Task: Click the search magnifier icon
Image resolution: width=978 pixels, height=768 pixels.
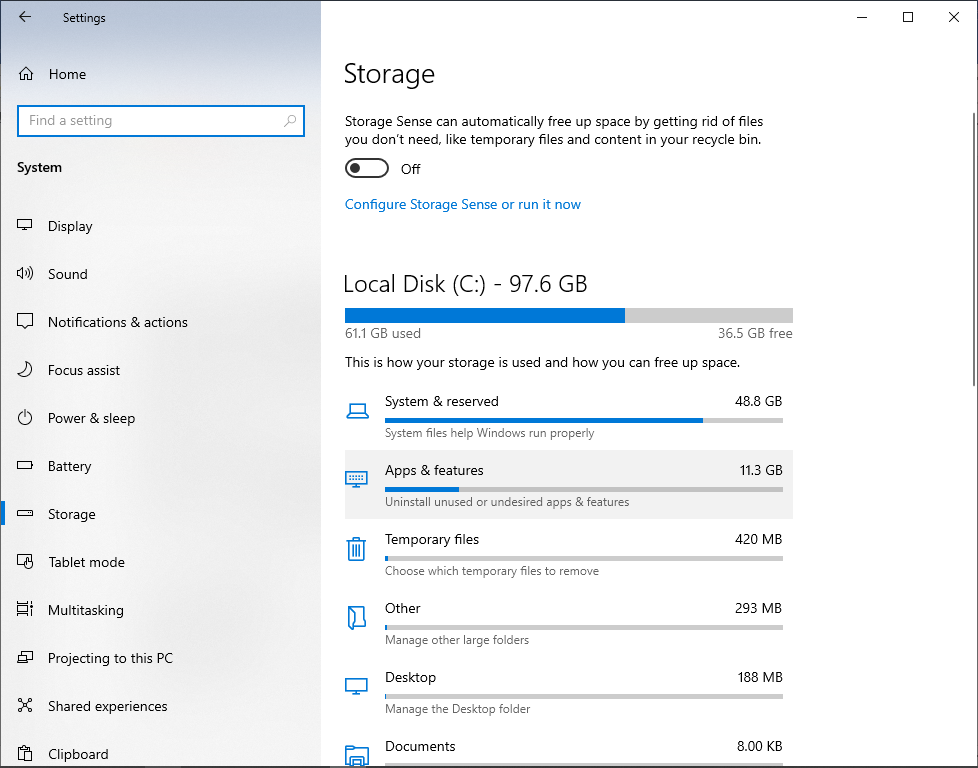Action: point(290,121)
